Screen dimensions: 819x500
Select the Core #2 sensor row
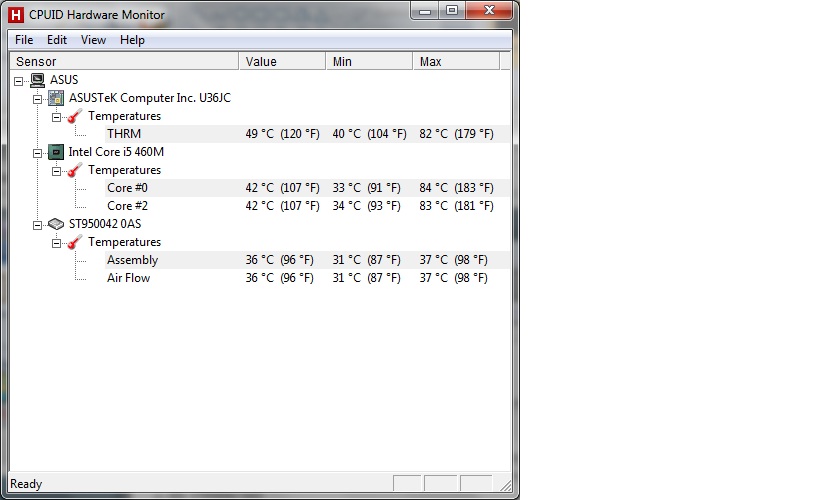(307, 206)
